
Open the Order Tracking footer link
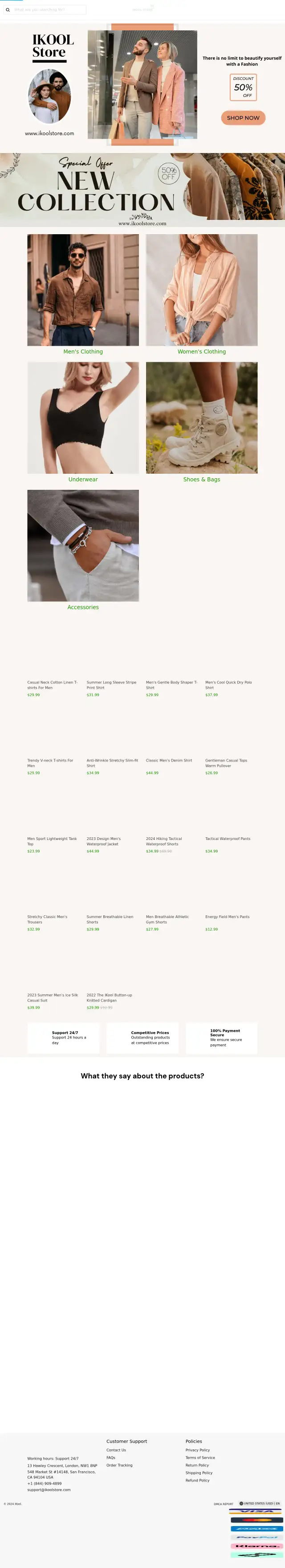119,1465
